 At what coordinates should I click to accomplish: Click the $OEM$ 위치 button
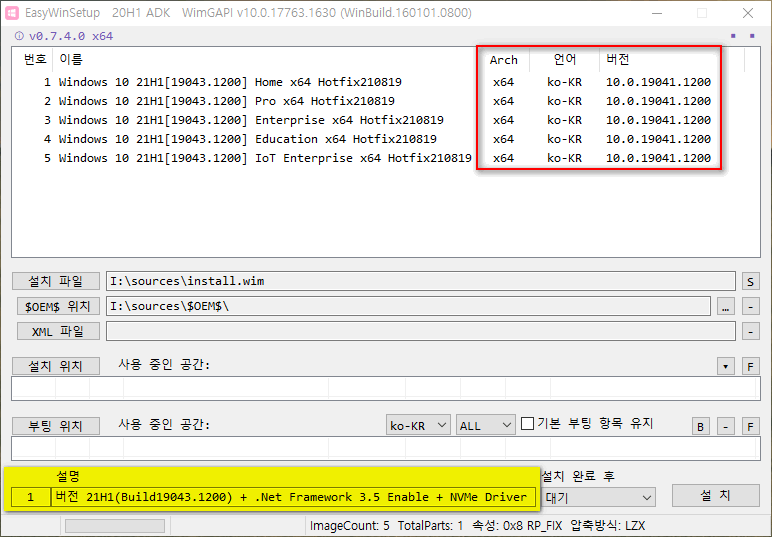(x=58, y=306)
